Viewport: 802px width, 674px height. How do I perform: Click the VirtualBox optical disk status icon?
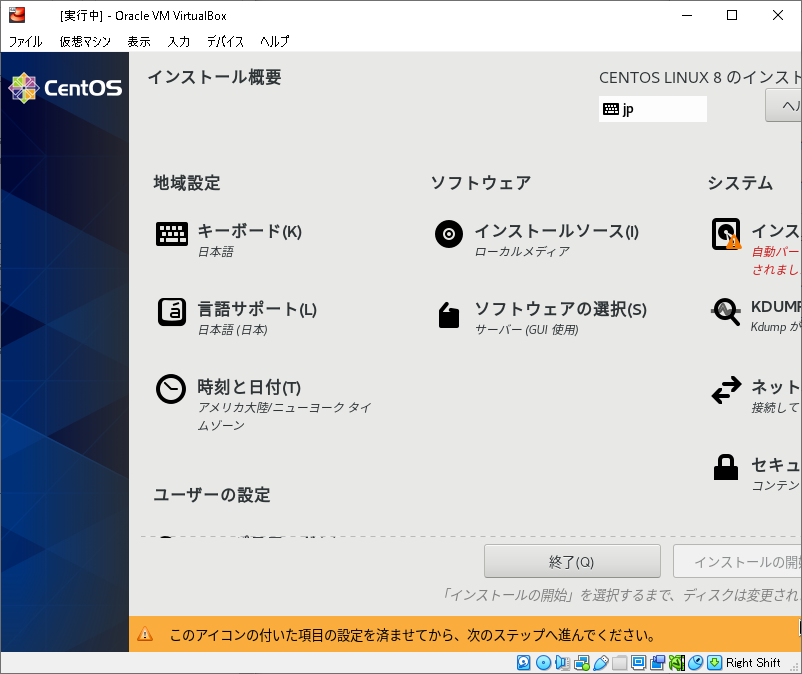[x=543, y=663]
